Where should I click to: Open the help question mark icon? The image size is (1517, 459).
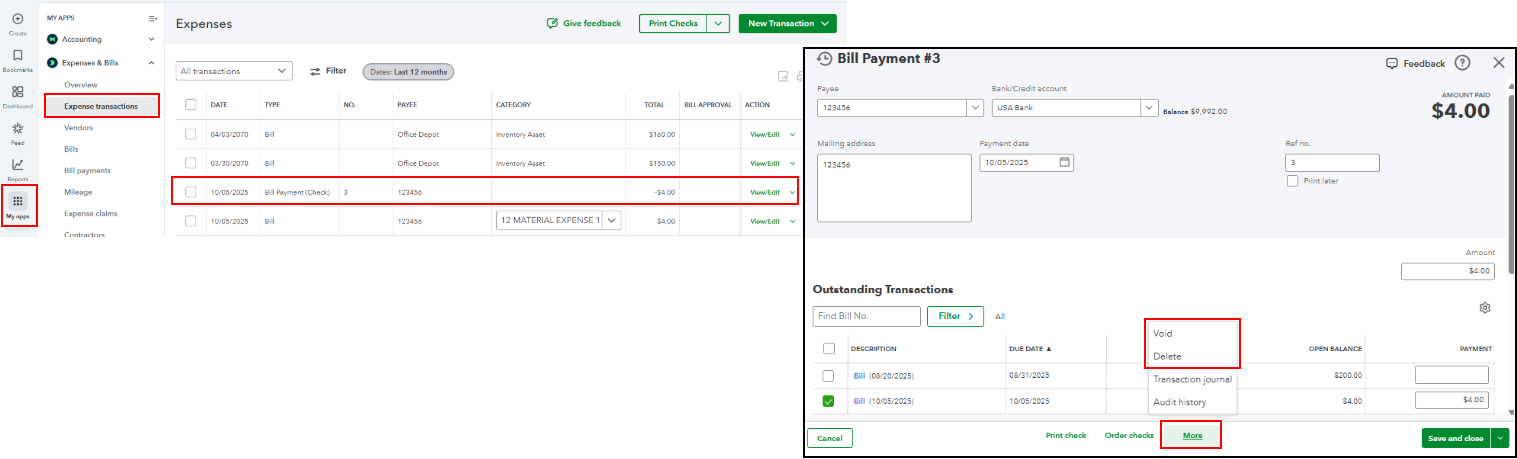(1462, 63)
